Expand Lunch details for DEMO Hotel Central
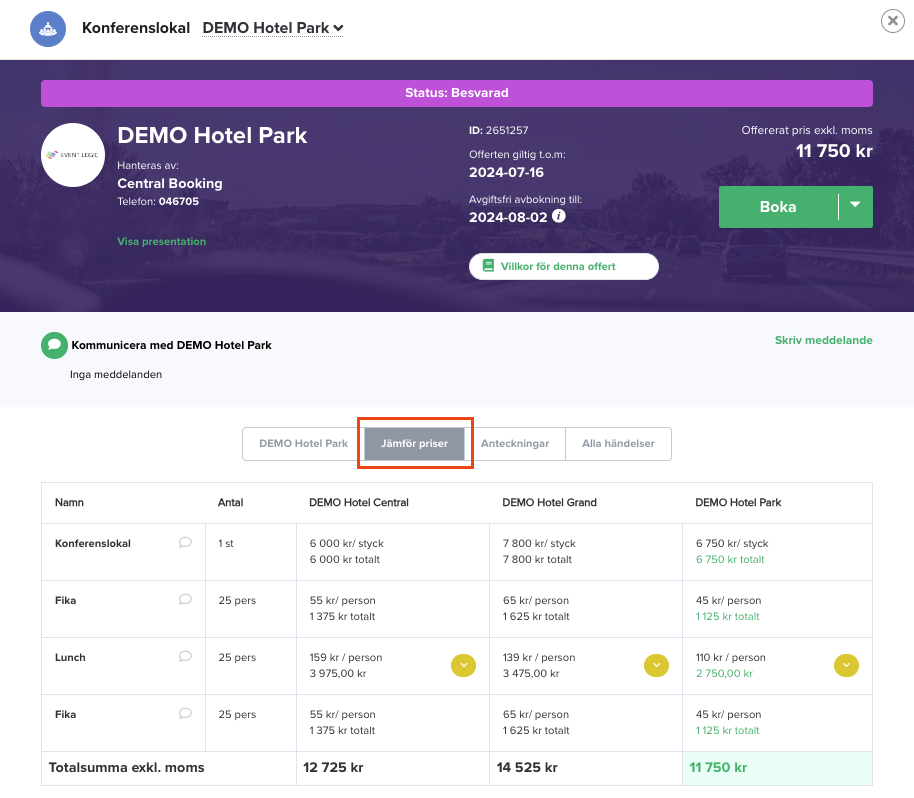 pyautogui.click(x=463, y=665)
